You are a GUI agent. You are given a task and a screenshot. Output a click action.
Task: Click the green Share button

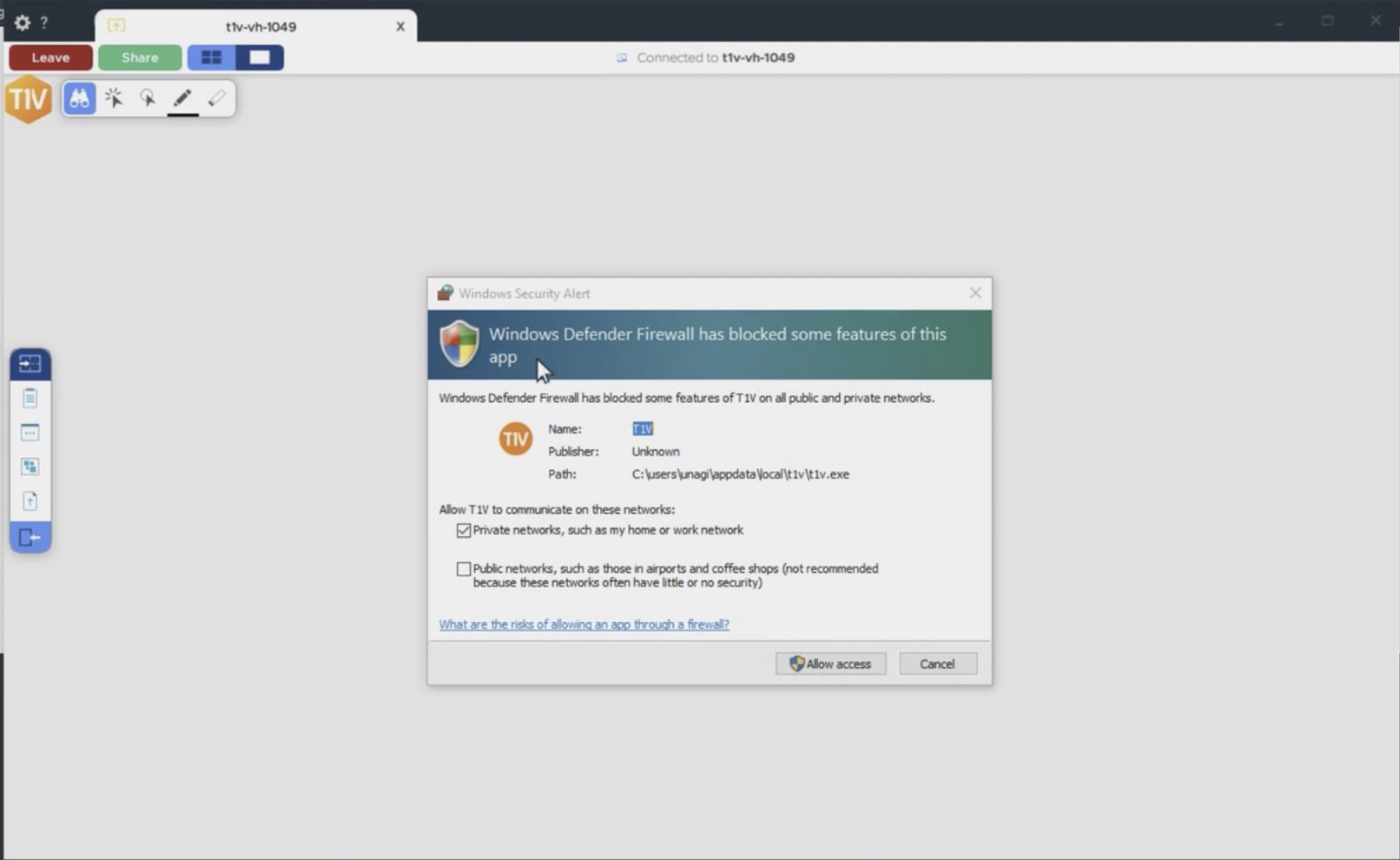tap(140, 57)
